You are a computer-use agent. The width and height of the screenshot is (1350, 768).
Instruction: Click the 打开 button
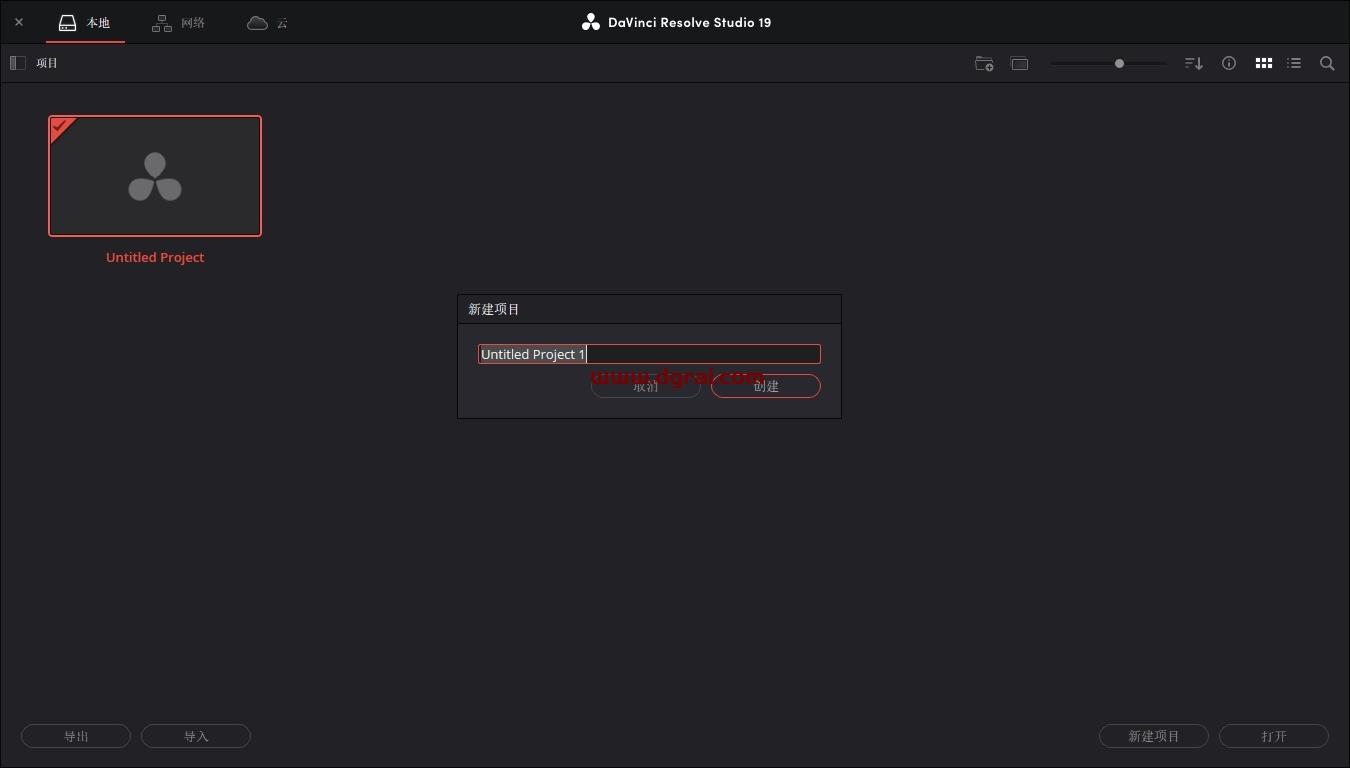click(x=1273, y=736)
